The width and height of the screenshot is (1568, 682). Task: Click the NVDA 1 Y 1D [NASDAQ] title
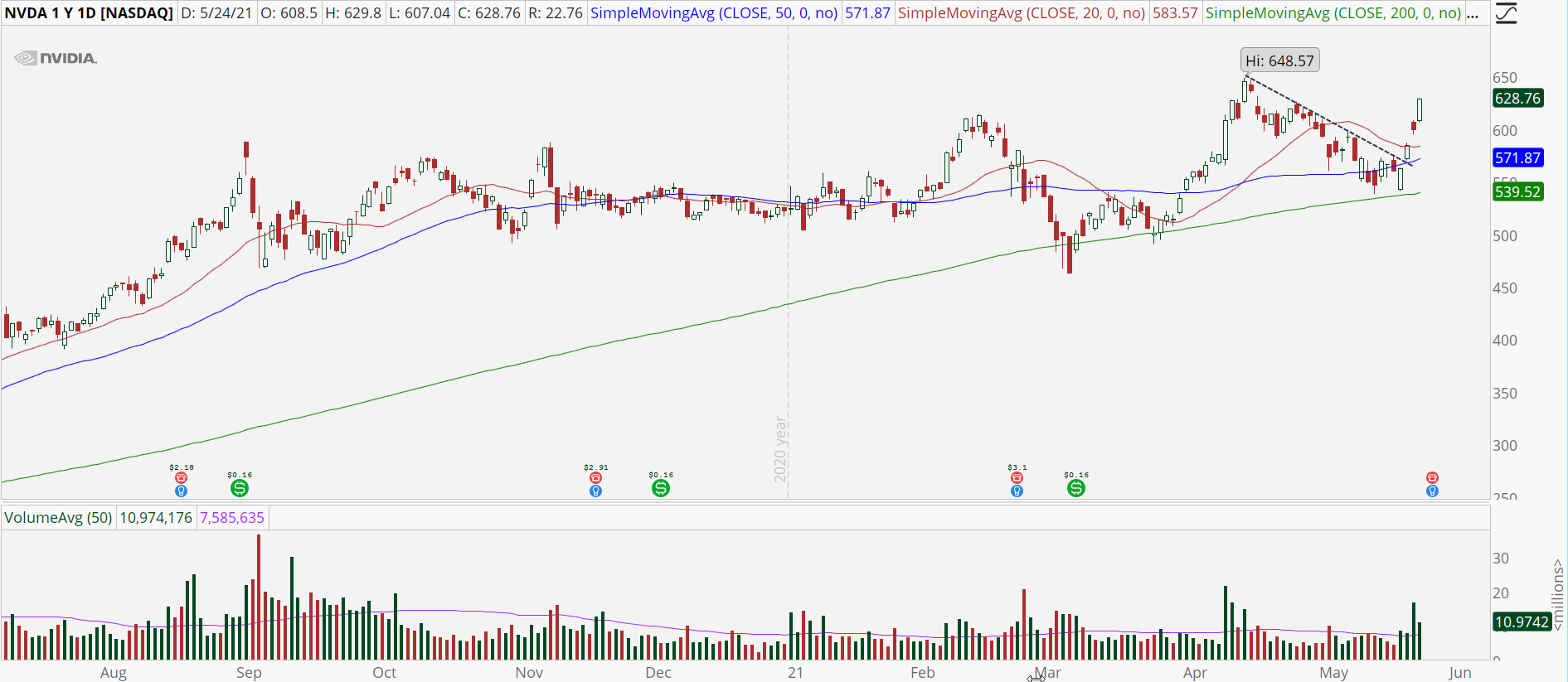point(89,13)
